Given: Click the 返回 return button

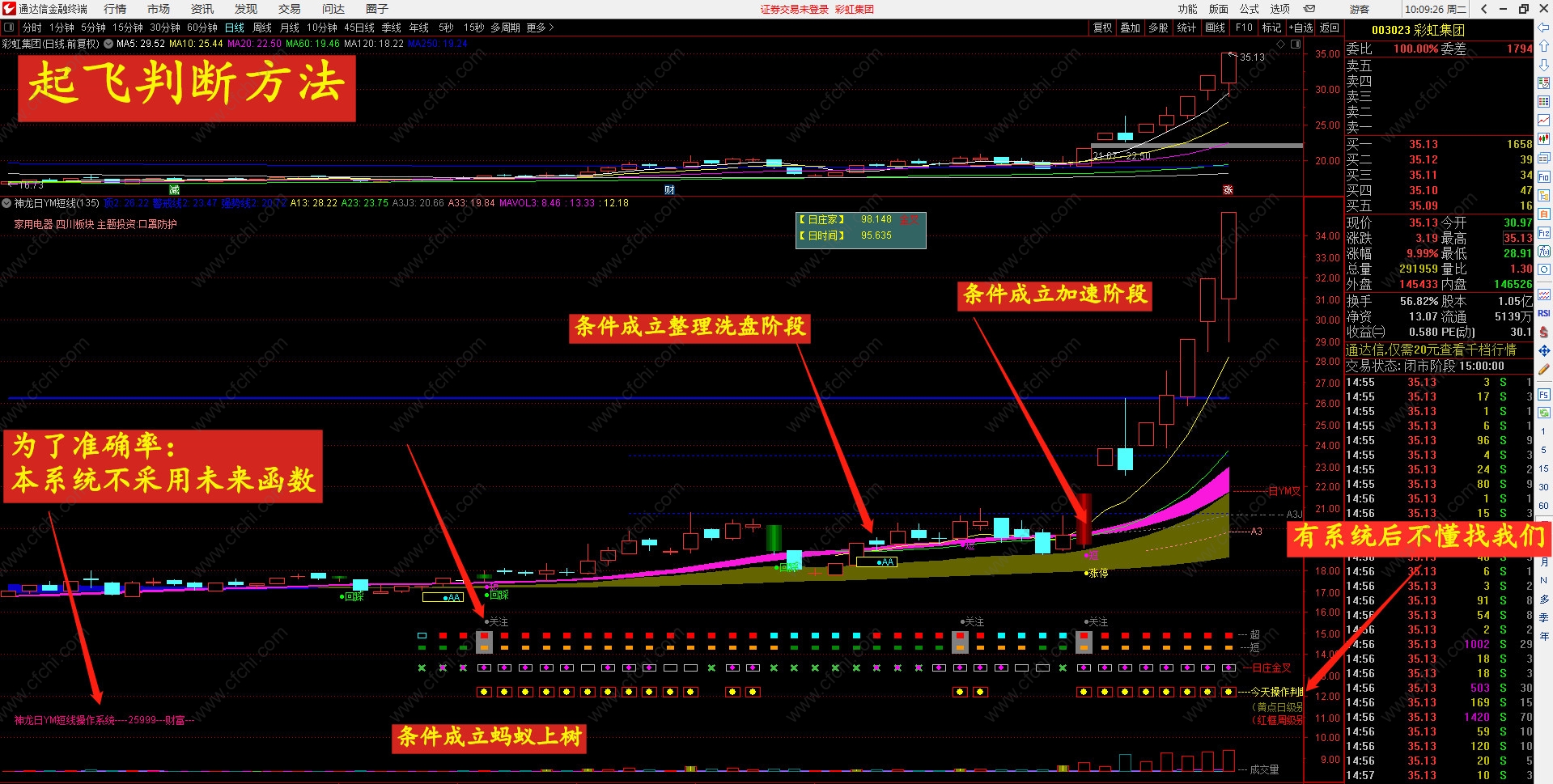Looking at the screenshot, I should (x=1330, y=28).
